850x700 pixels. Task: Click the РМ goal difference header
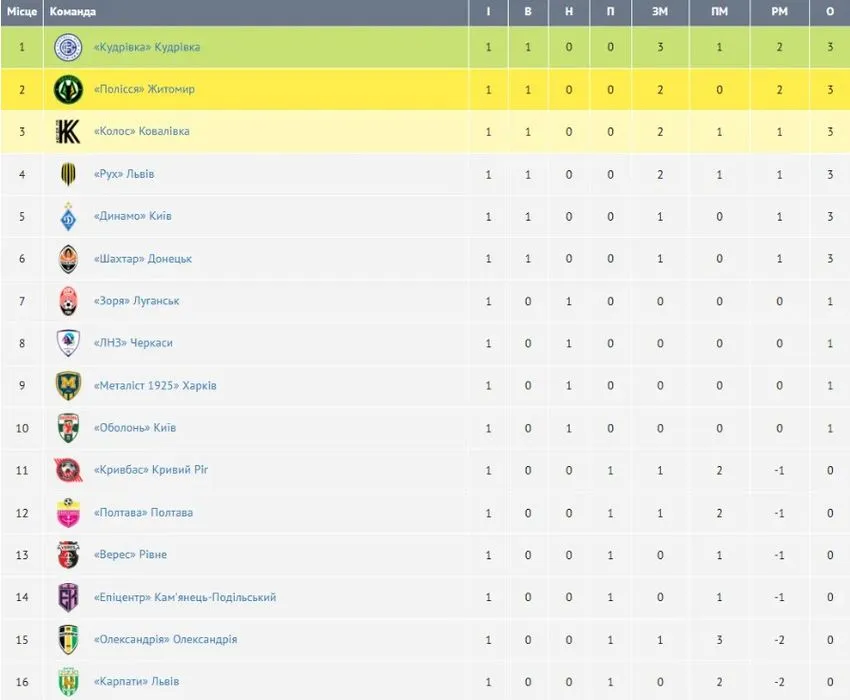tap(780, 11)
